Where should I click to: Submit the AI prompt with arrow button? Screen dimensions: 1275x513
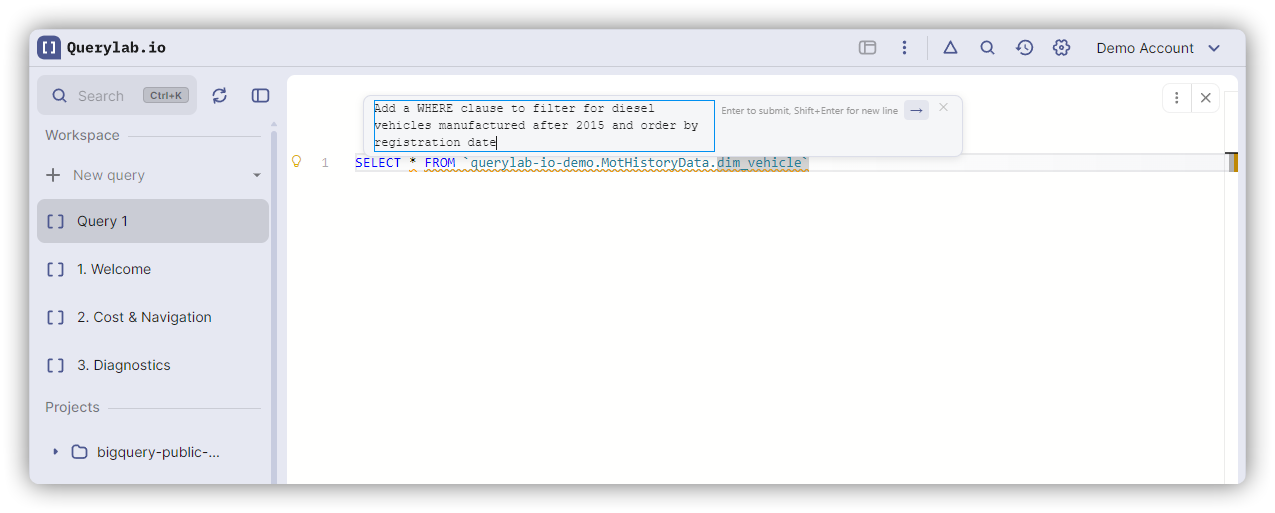[x=916, y=110]
